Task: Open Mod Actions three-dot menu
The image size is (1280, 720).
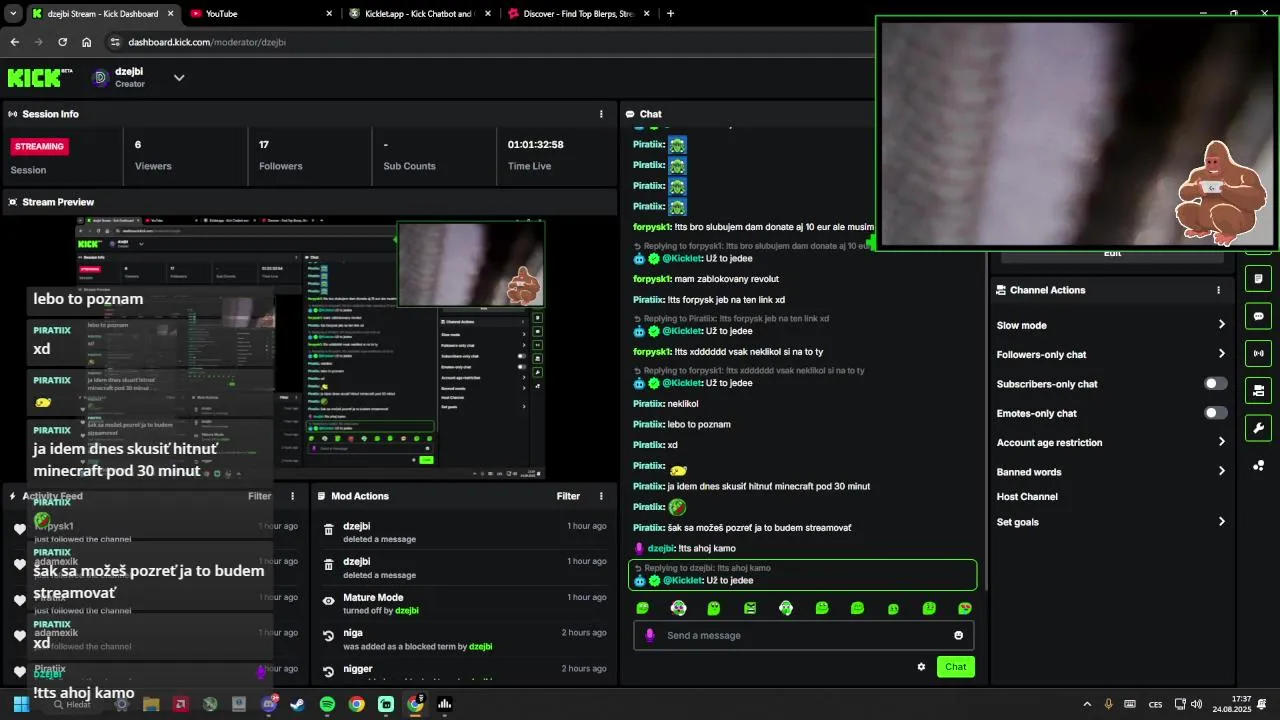Action: pyautogui.click(x=601, y=496)
